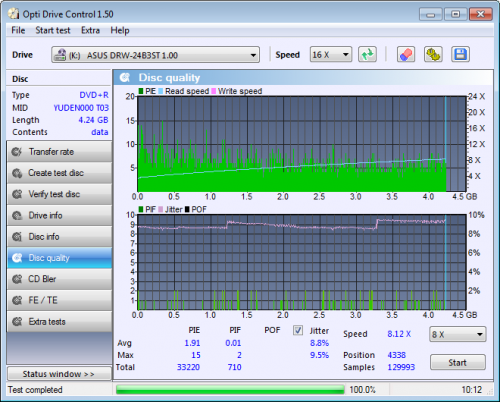Click the Start button
Screen dimensions: 500x402
(457, 362)
